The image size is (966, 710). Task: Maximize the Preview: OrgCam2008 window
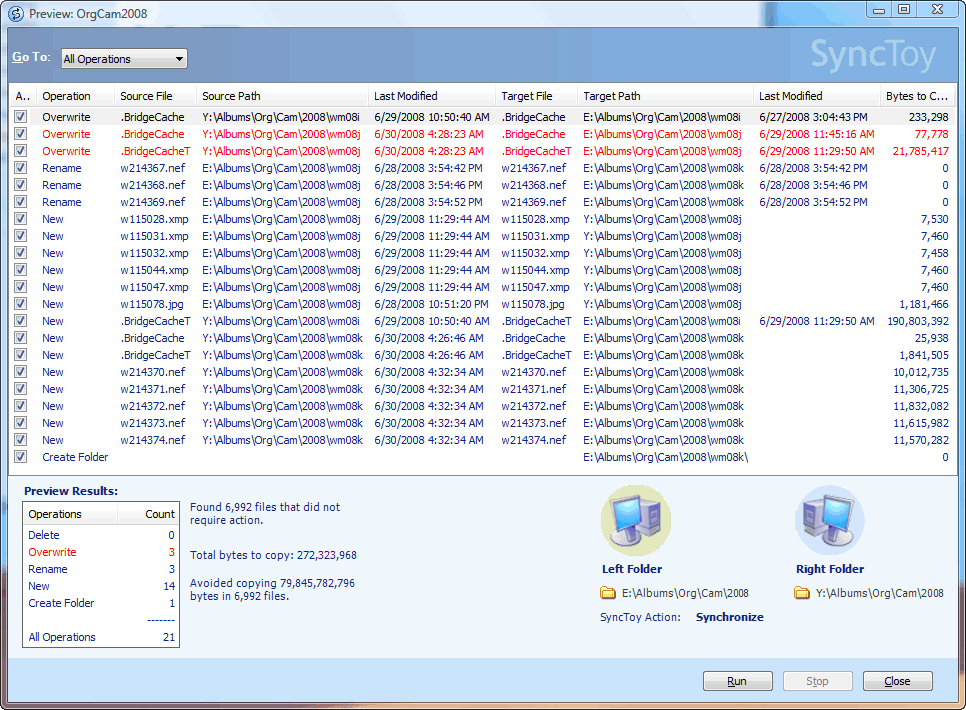[x=904, y=9]
